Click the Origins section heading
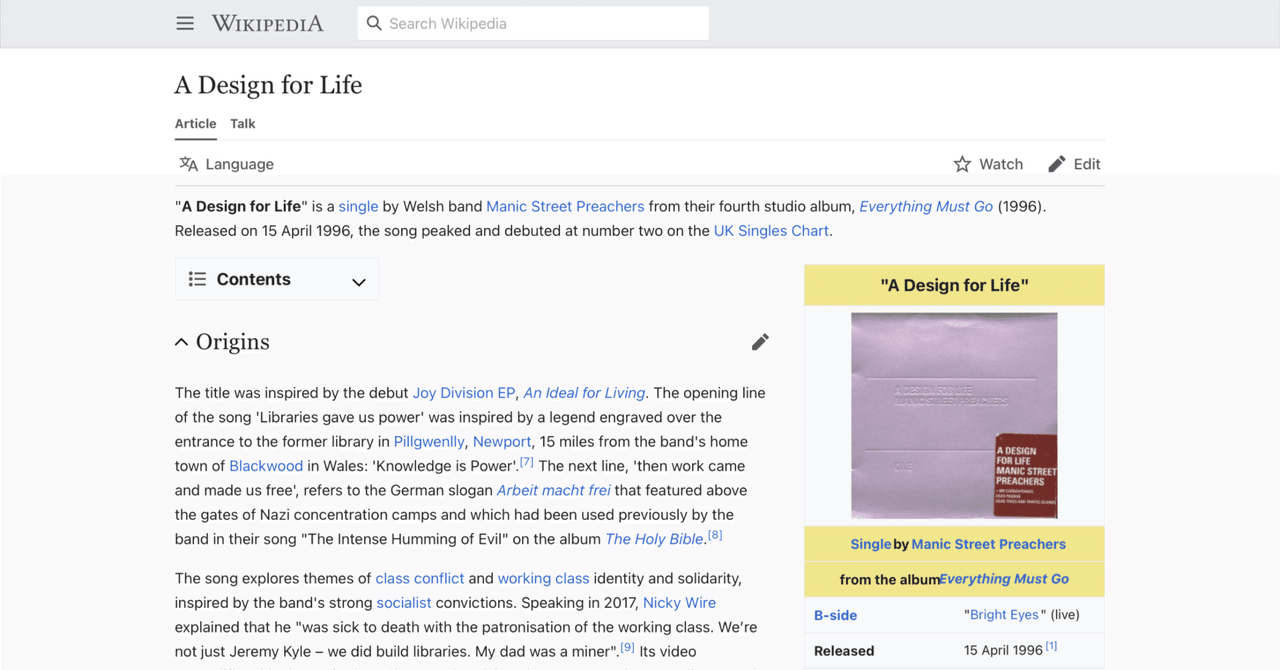This screenshot has height=670, width=1280. [233, 342]
